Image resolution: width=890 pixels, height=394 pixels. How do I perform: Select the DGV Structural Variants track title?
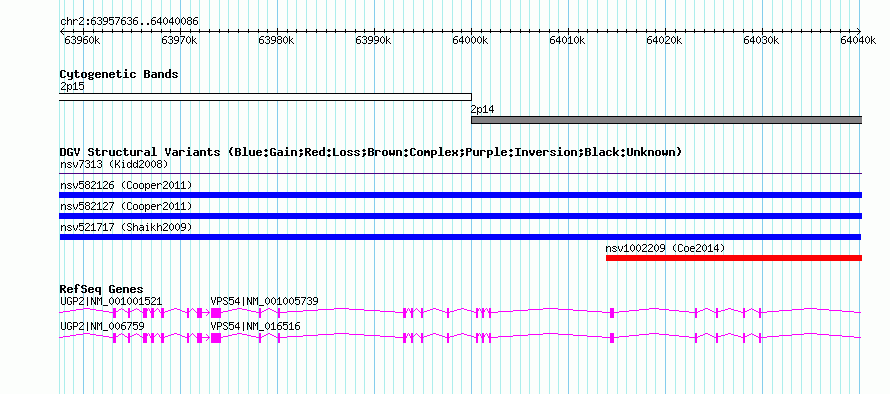point(370,152)
